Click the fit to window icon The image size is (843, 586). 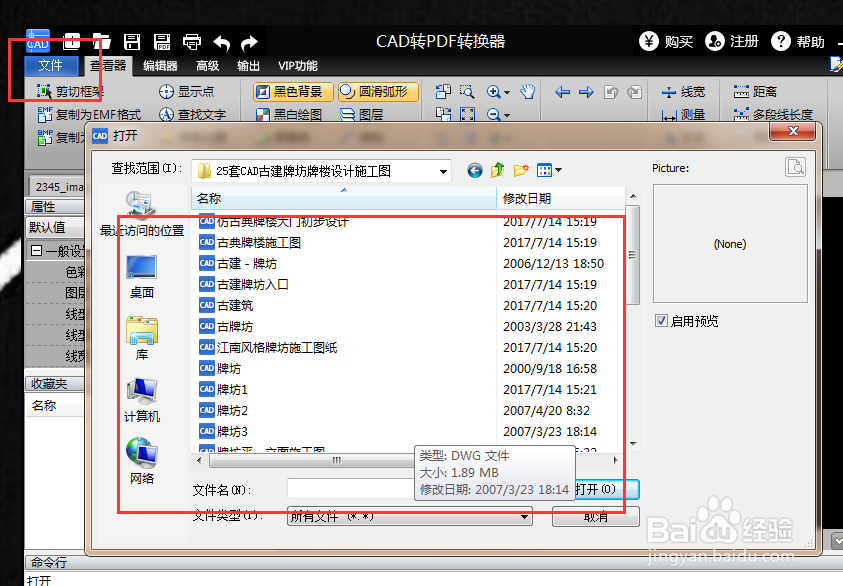[467, 115]
